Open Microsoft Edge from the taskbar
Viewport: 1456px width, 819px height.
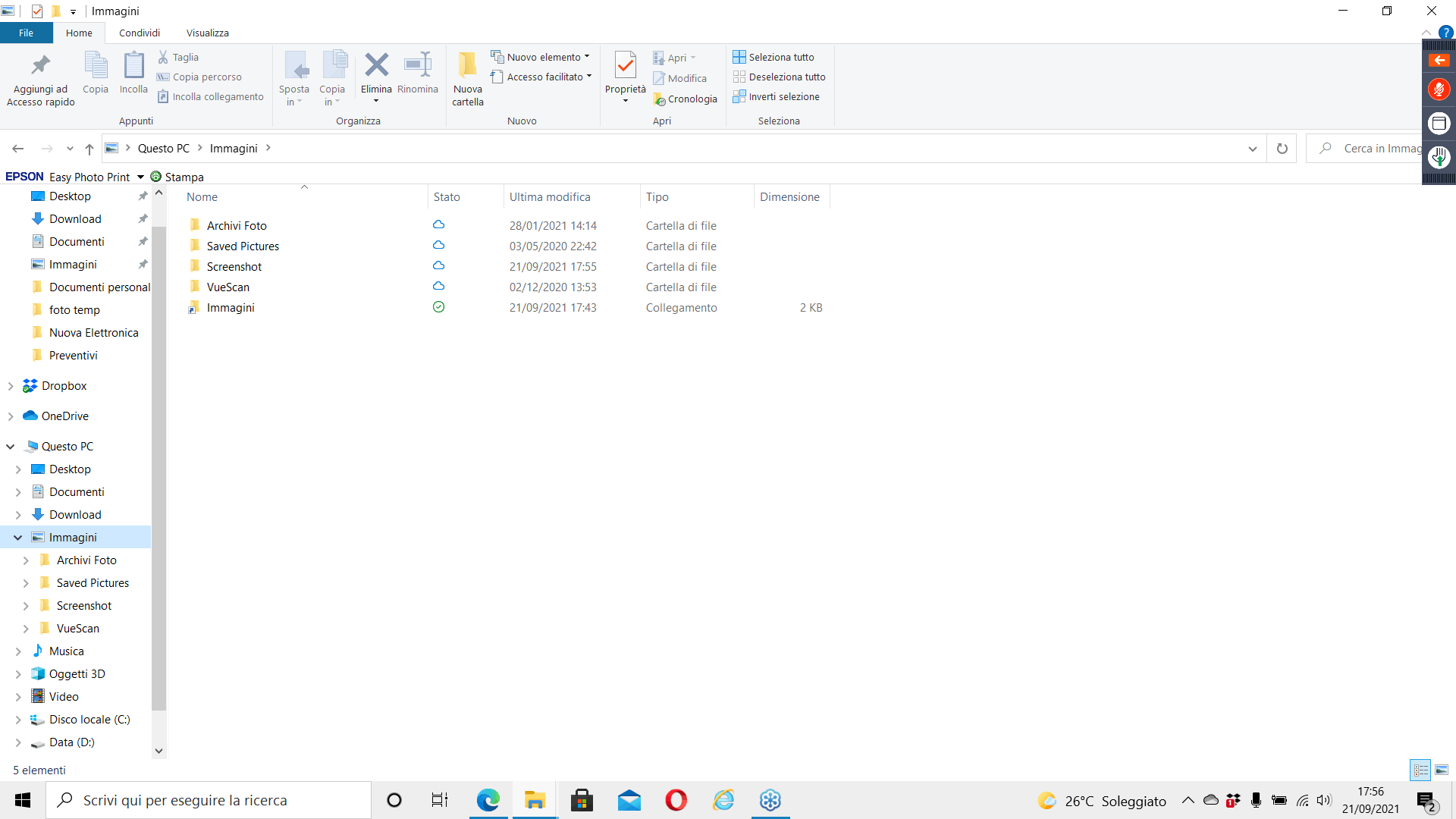point(488,800)
